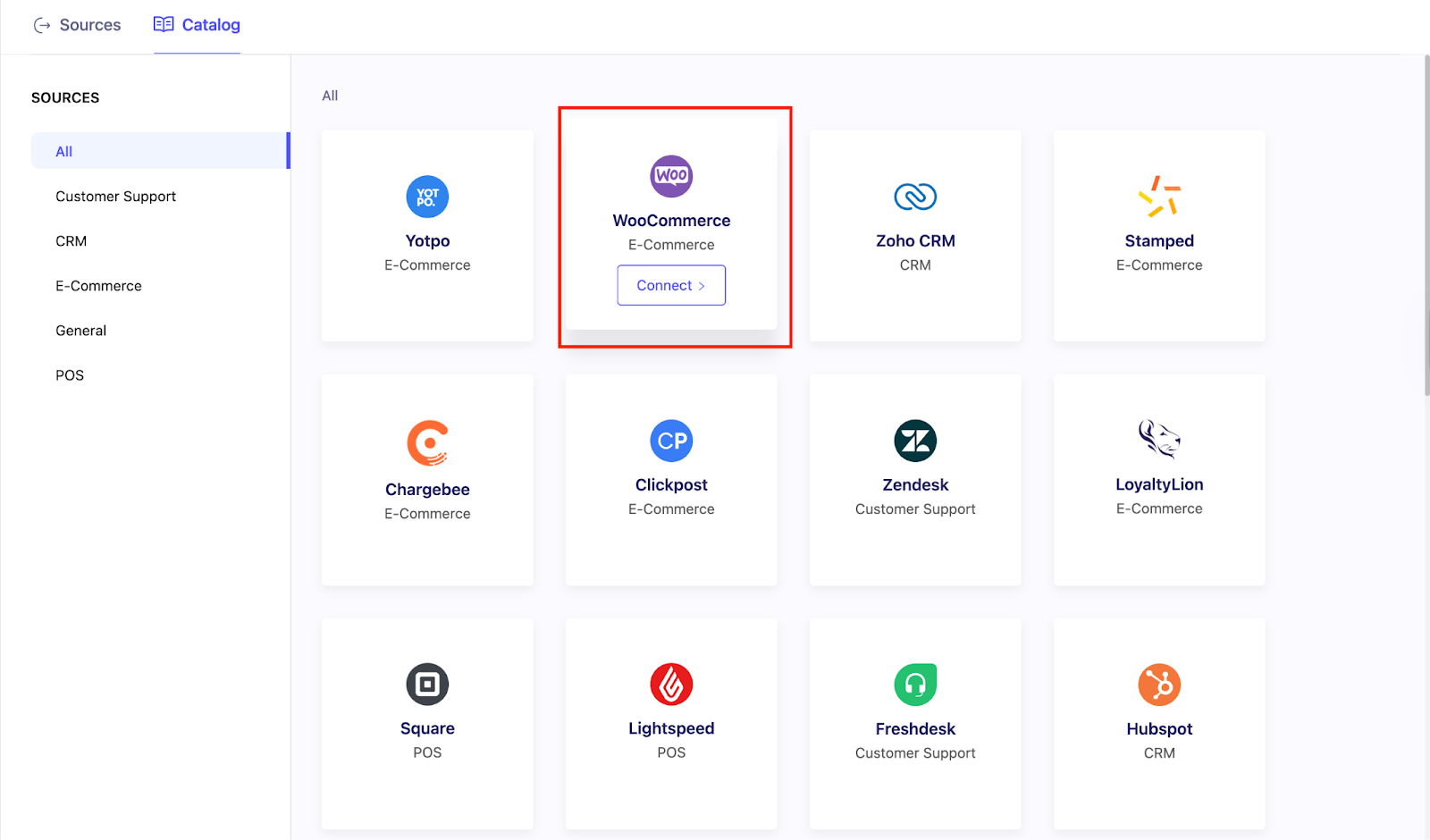Click Customer Support label under Zendesk

pyautogui.click(x=915, y=509)
